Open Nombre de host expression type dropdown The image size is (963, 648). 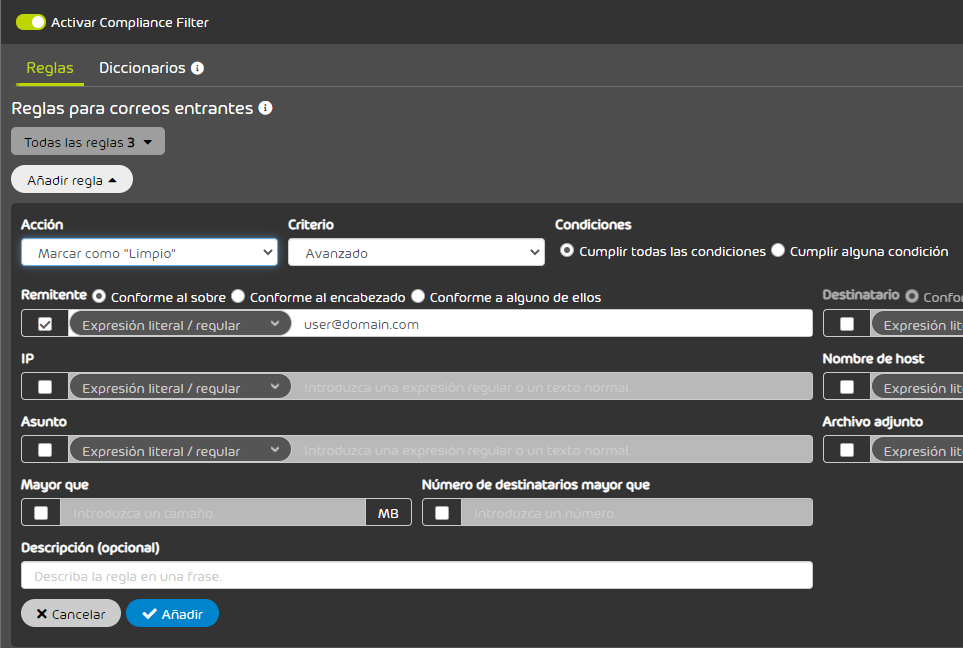[x=918, y=387]
